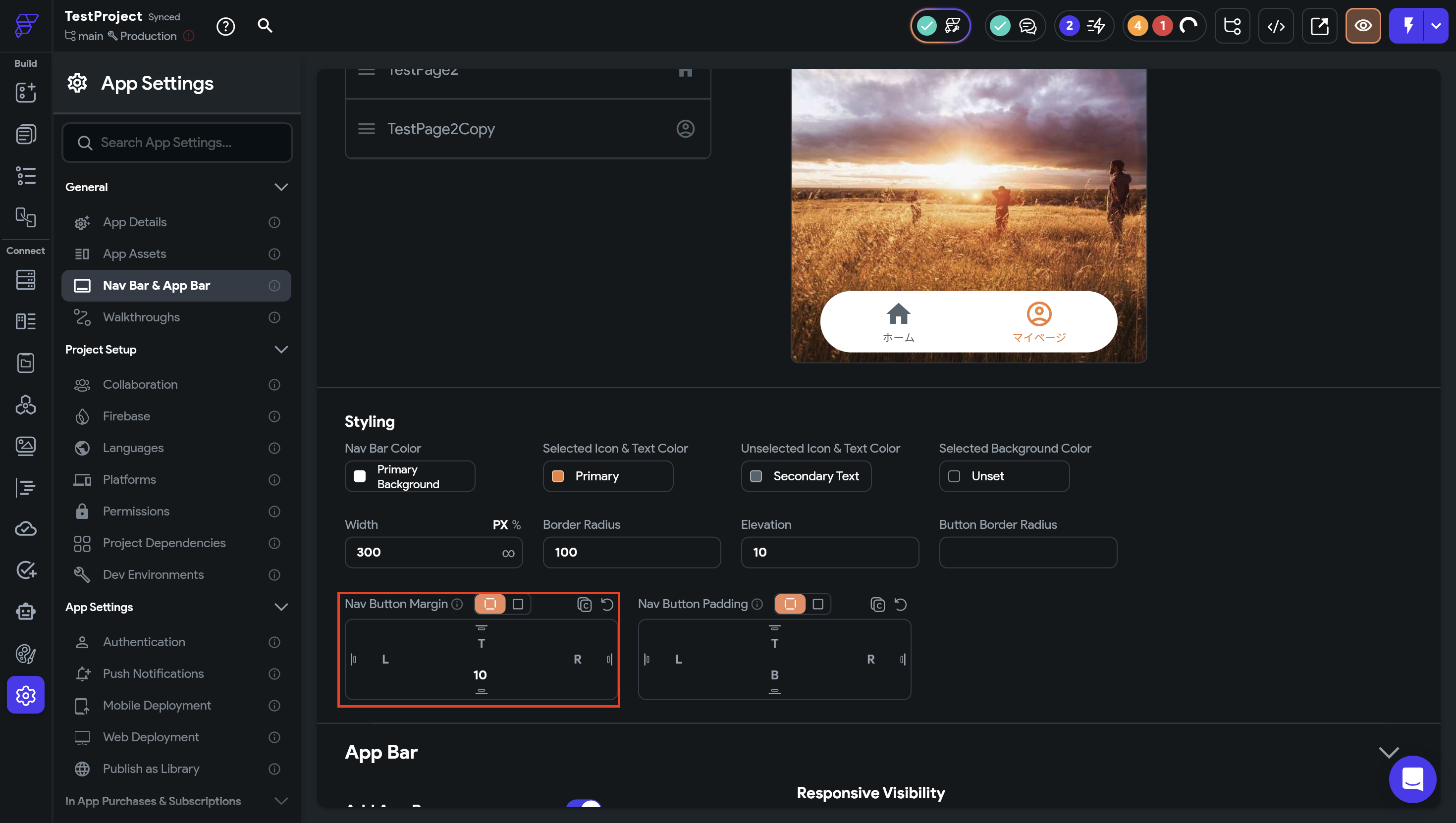Click the Border Radius input field
The width and height of the screenshot is (1456, 823).
click(x=631, y=552)
